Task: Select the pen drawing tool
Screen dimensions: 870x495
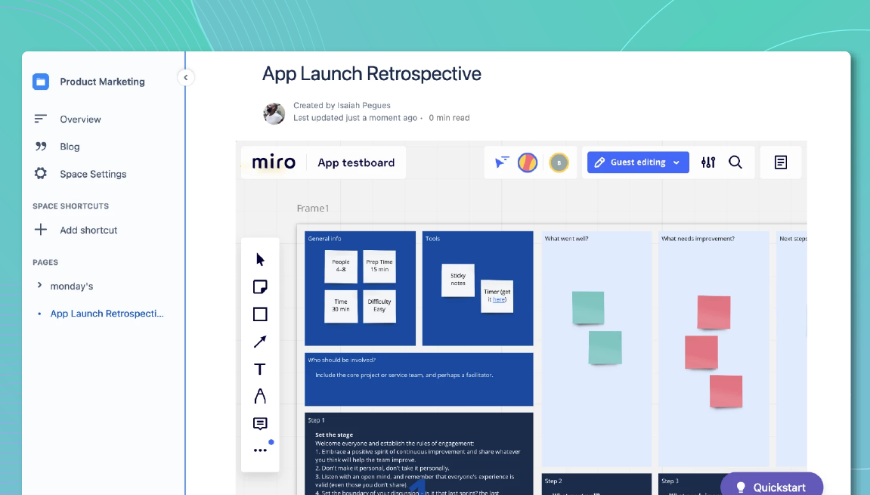Action: pyautogui.click(x=260, y=396)
